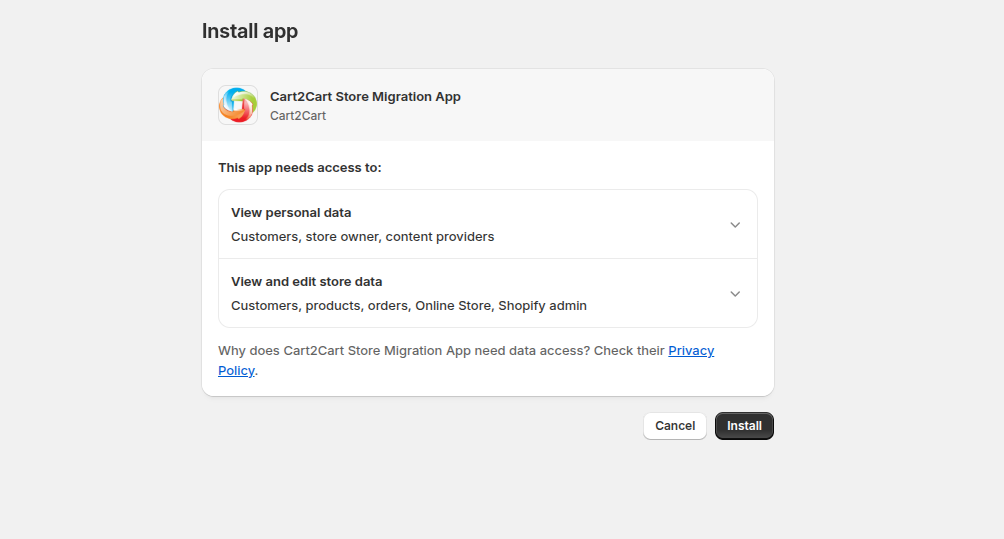Click the Install app page heading
The image size is (1004, 539).
[x=250, y=31]
